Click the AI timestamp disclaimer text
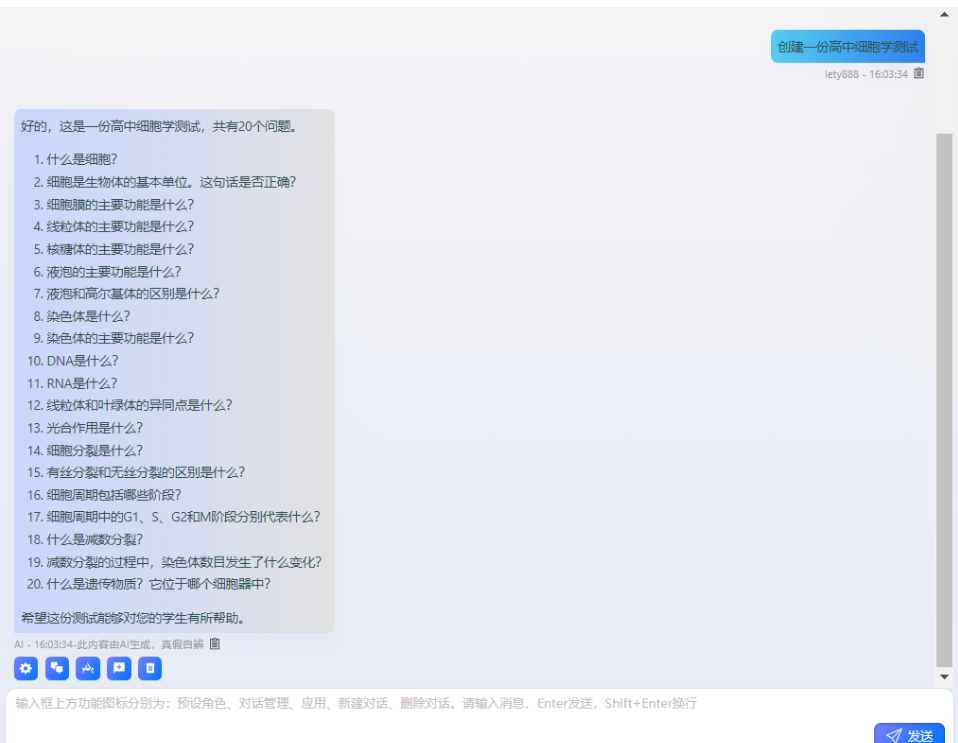The image size is (958, 743). pos(108,644)
